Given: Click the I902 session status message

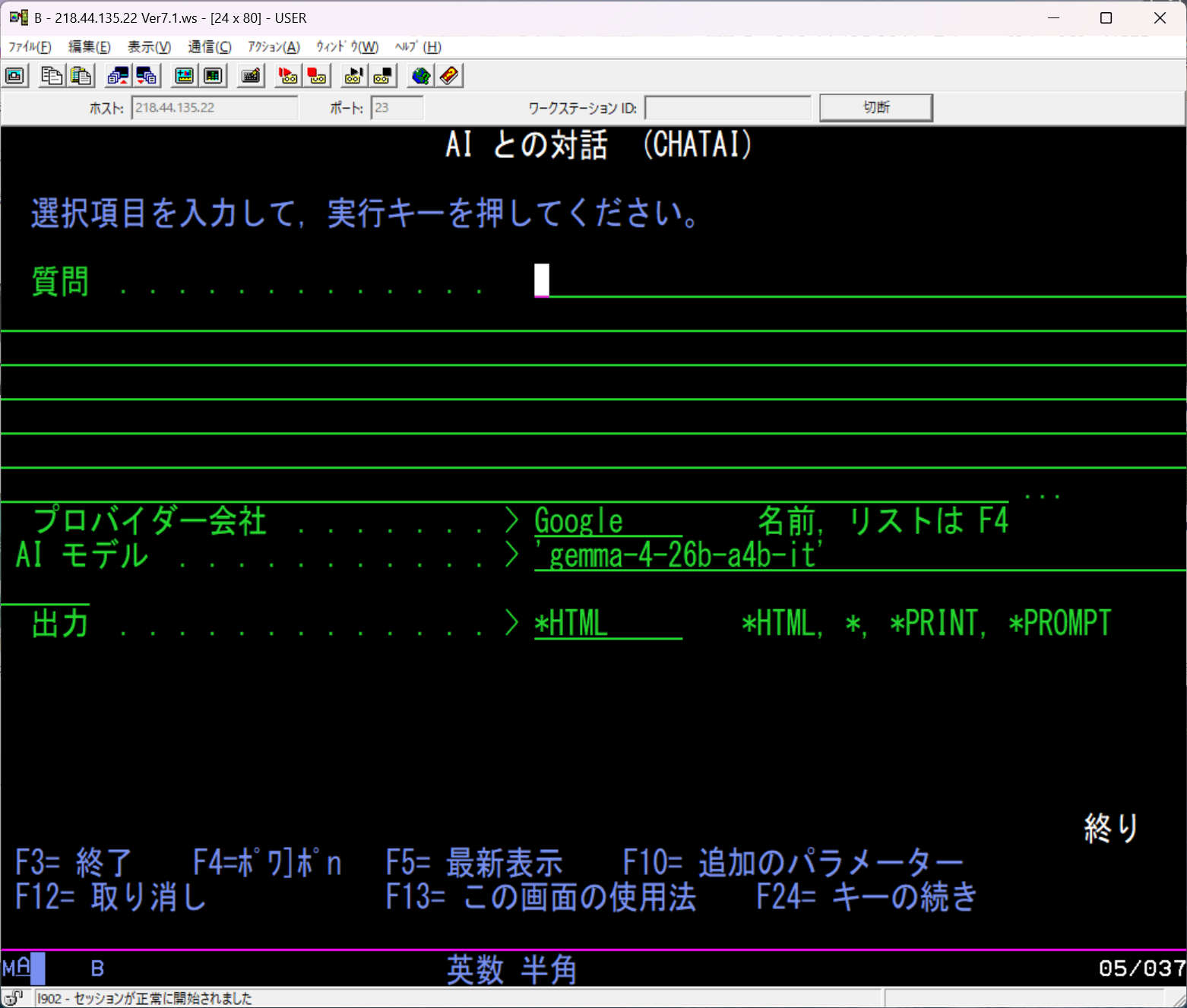Looking at the screenshot, I should [x=144, y=998].
